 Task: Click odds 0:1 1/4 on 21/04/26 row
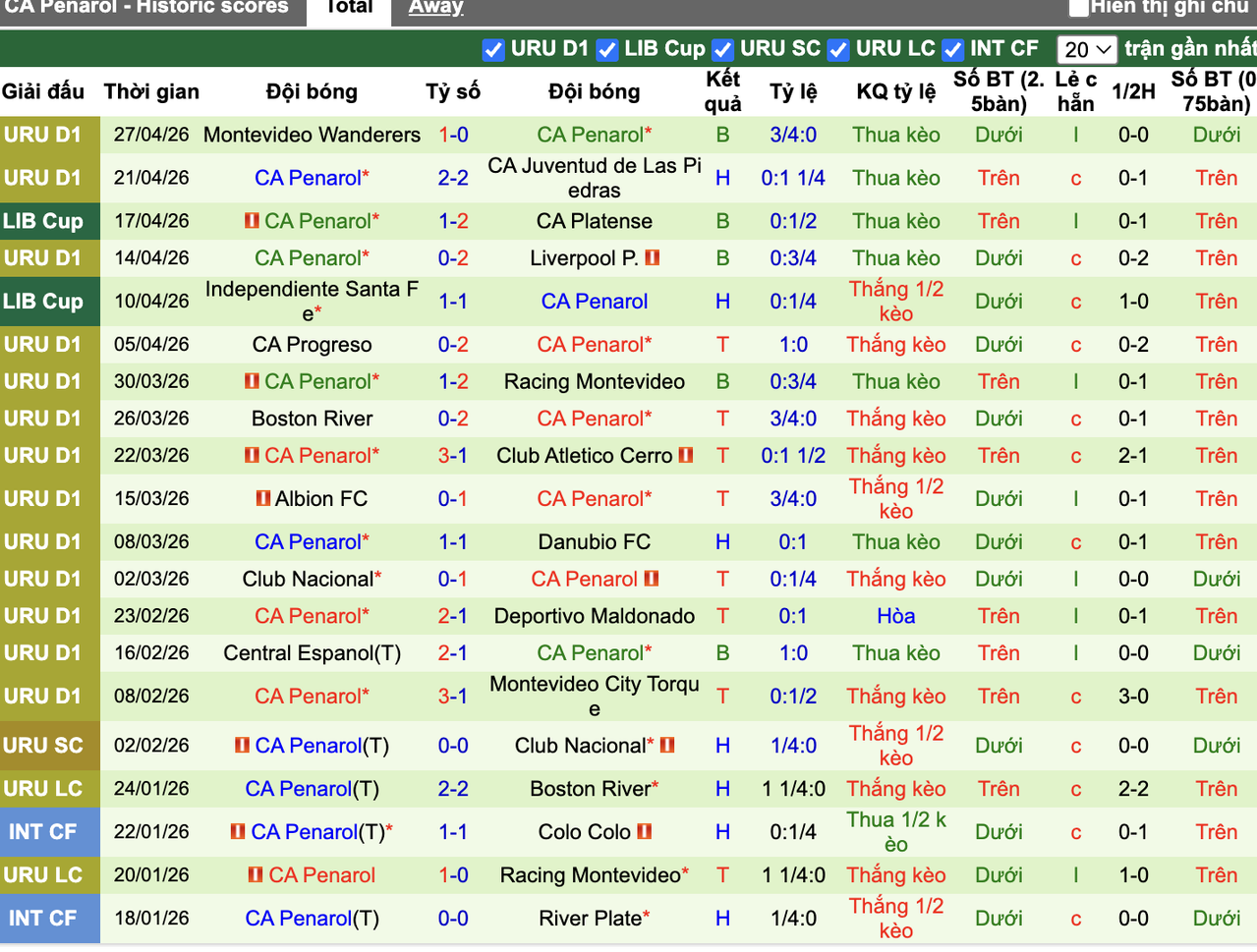(793, 178)
